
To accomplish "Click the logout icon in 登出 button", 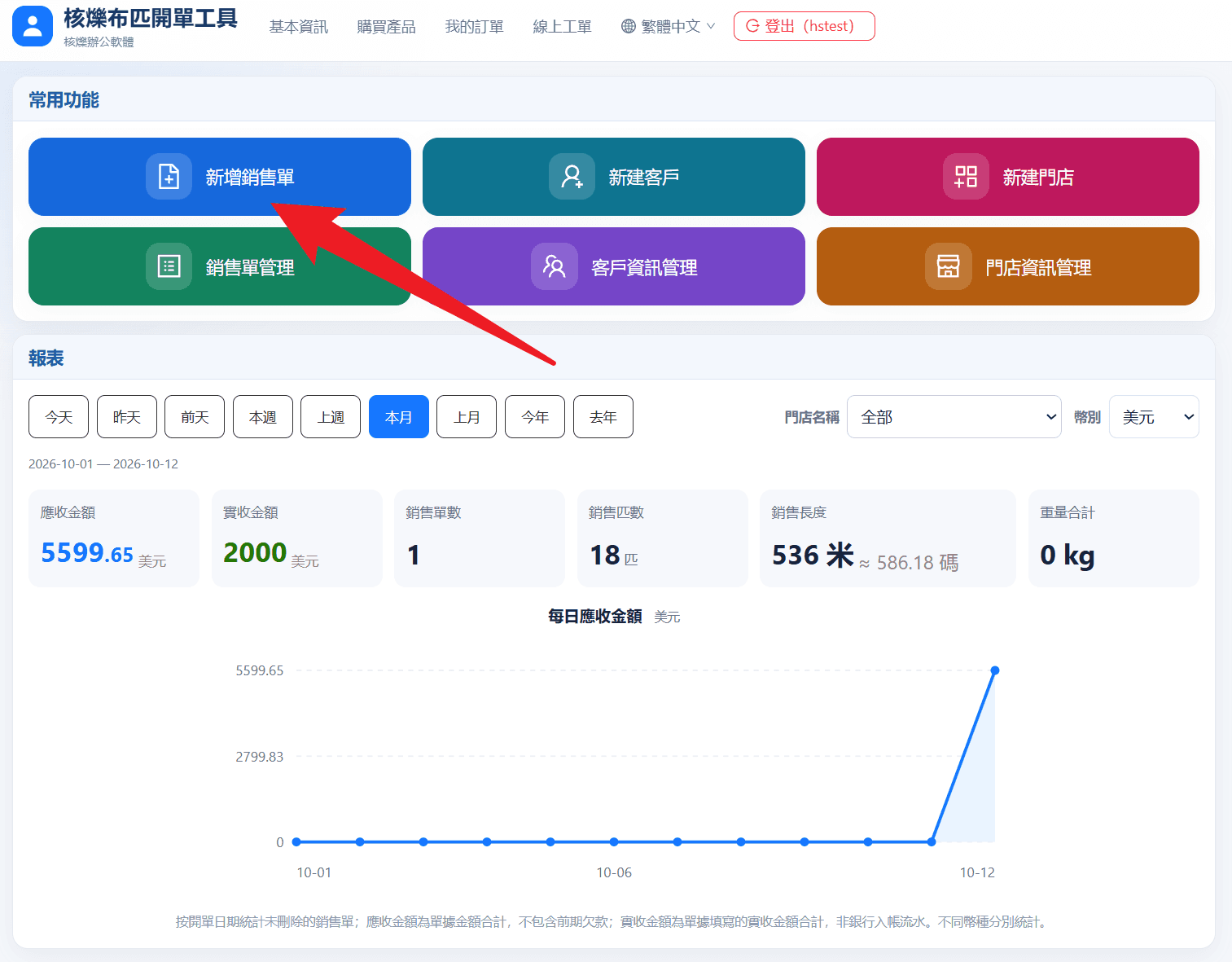I will click(752, 26).
